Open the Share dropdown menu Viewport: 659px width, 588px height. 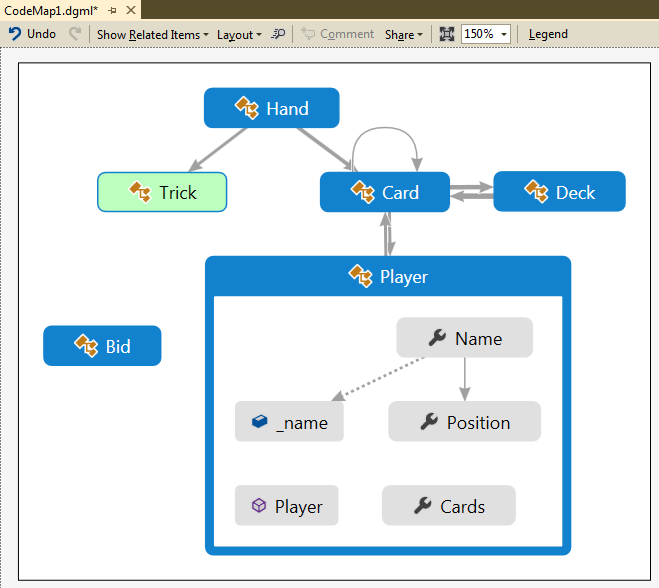403,34
